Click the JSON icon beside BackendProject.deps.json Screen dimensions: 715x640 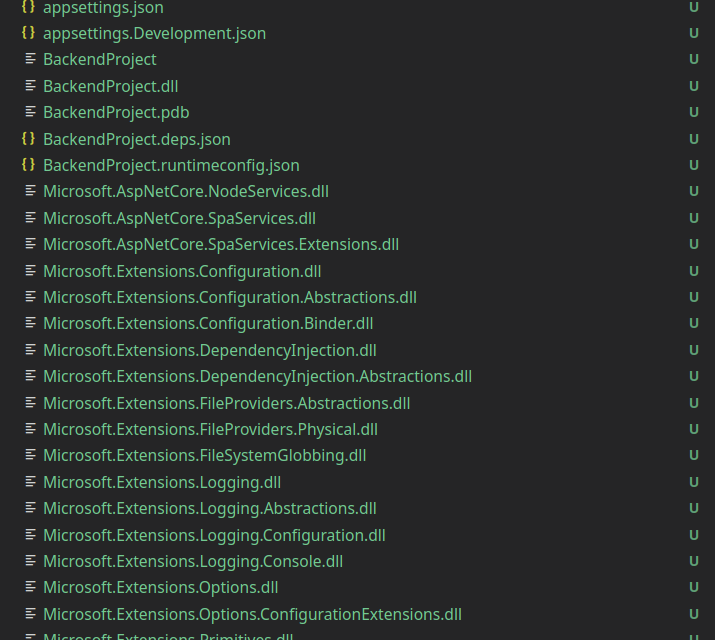point(28,139)
